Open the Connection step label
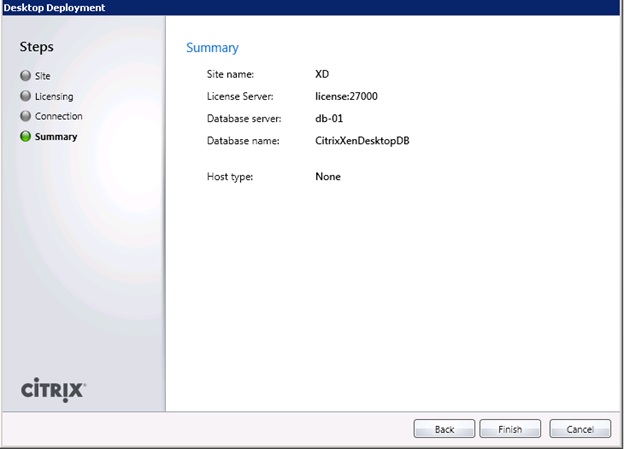Viewport: 624px width, 449px height. coord(59,116)
